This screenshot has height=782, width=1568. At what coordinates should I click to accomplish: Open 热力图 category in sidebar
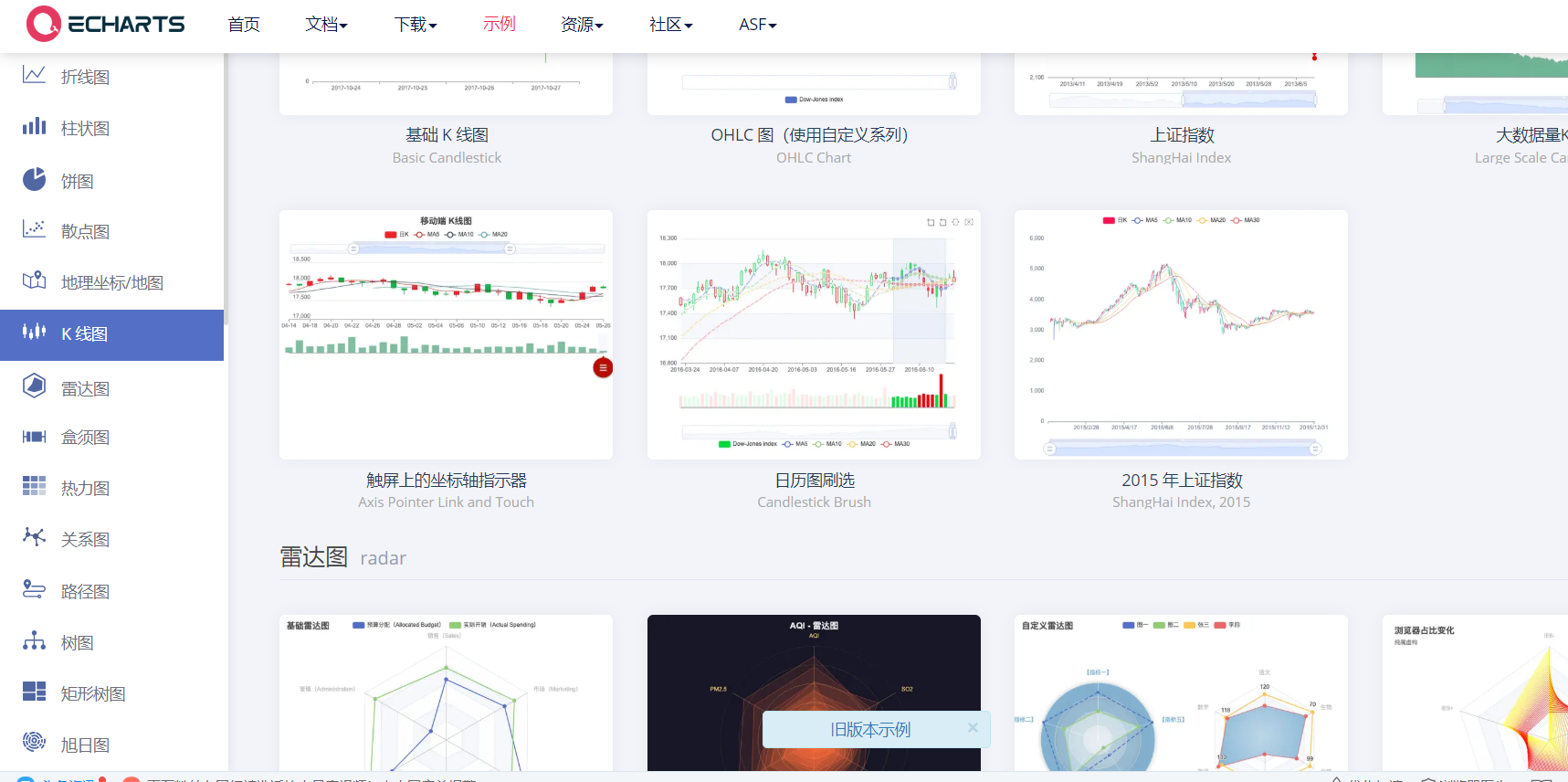pyautogui.click(x=111, y=488)
